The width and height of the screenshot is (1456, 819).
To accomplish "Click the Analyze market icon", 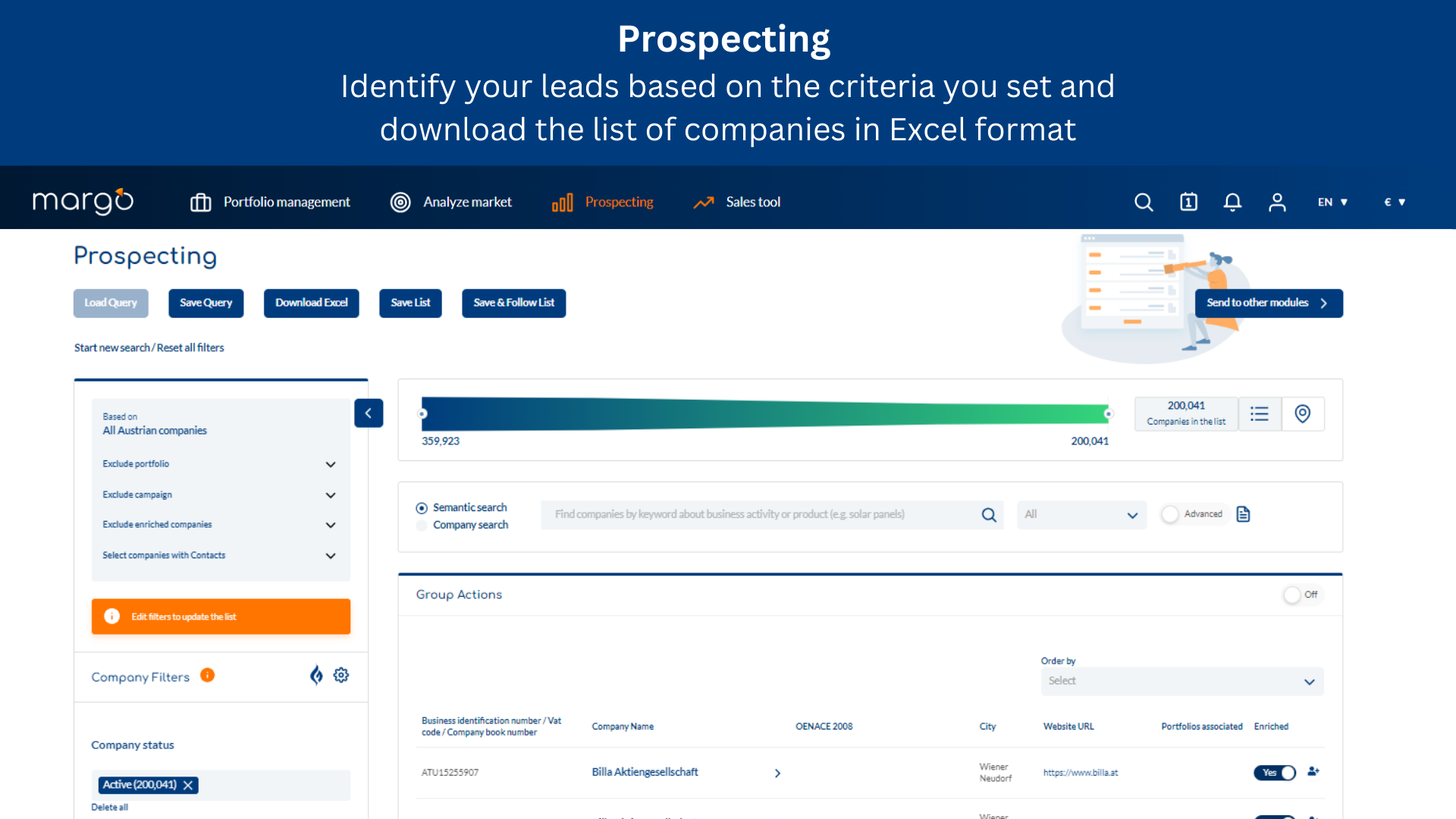I will pos(399,200).
